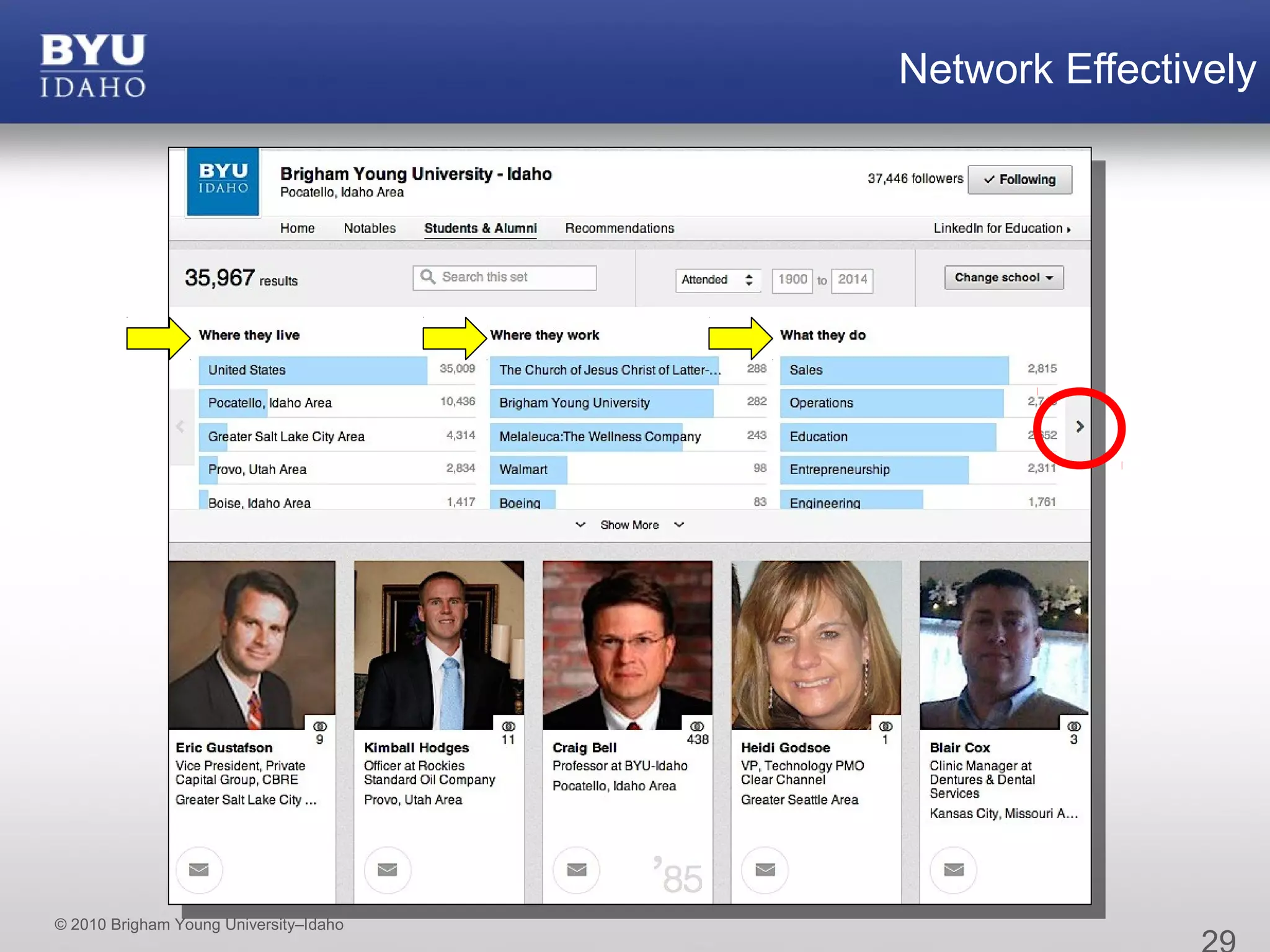Filter by Greater Salt Lake City Area
The width and height of the screenshot is (1270, 952).
pyautogui.click(x=337, y=436)
